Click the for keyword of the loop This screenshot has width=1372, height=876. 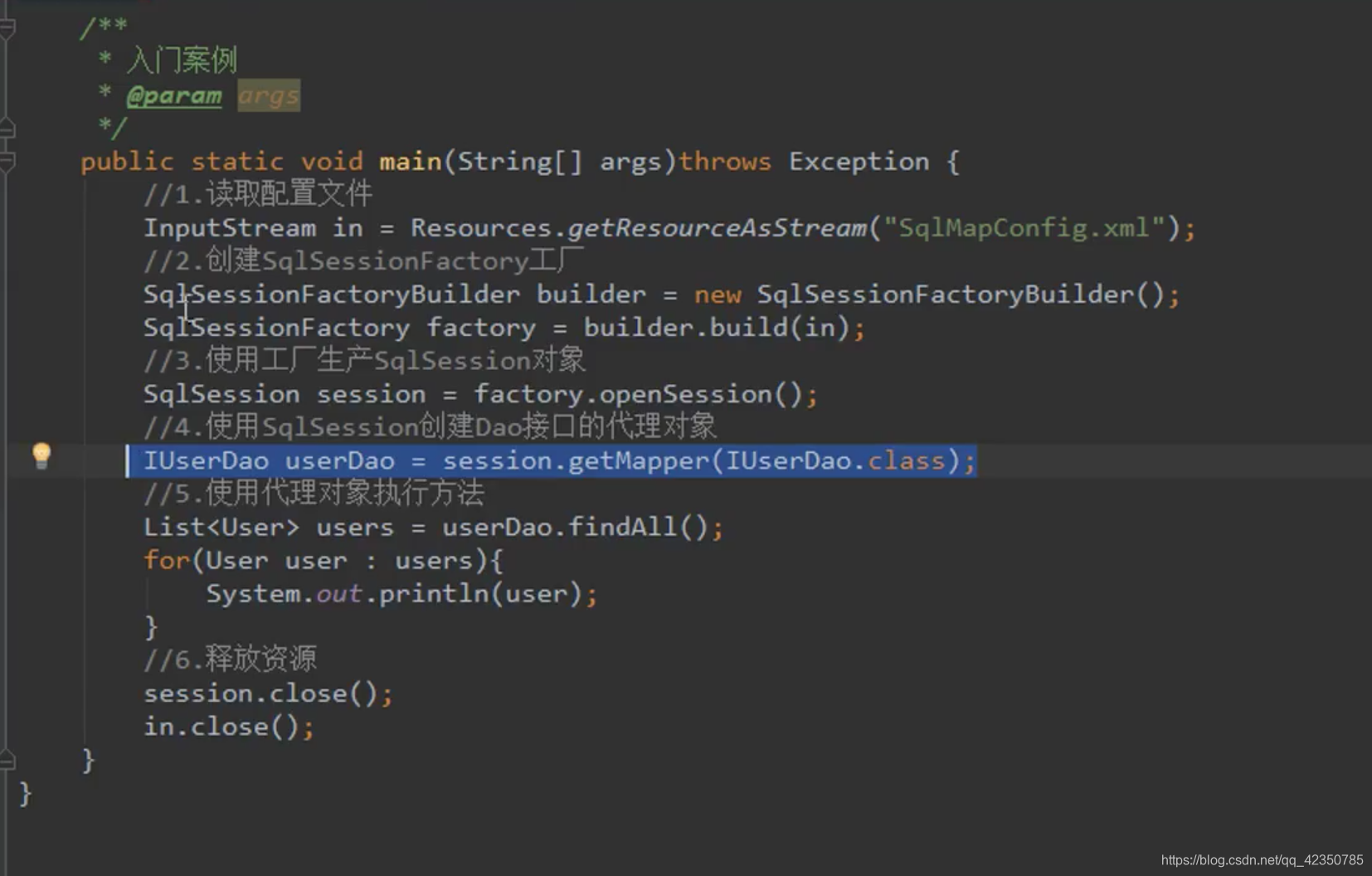pos(167,560)
